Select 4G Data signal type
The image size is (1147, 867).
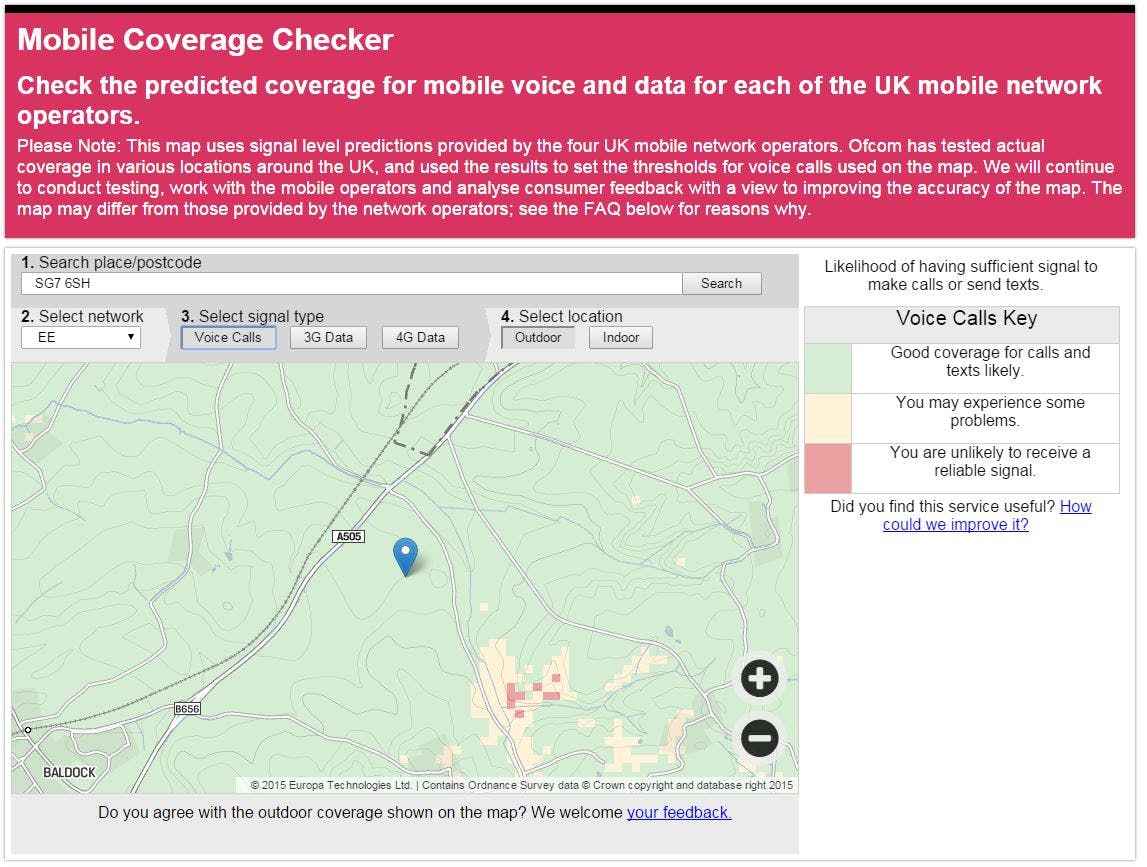[419, 337]
